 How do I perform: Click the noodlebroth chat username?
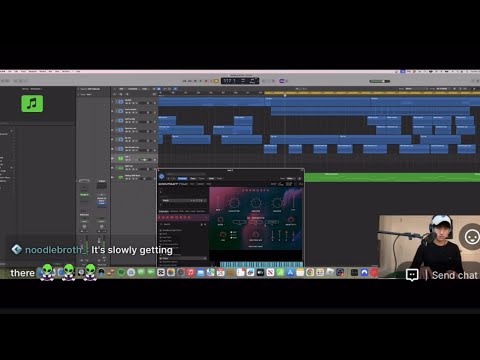[x=57, y=250]
